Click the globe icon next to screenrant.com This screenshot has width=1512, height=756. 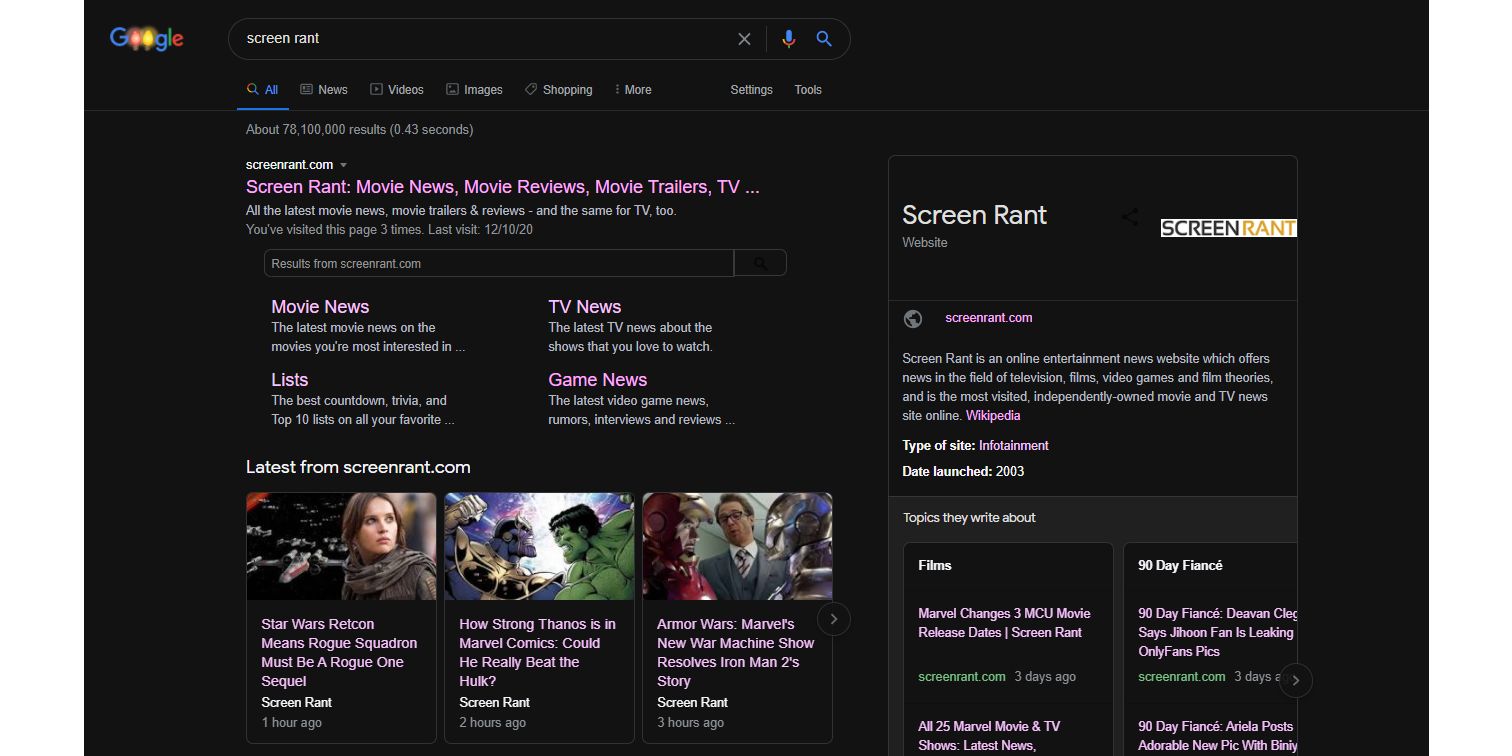(x=912, y=318)
